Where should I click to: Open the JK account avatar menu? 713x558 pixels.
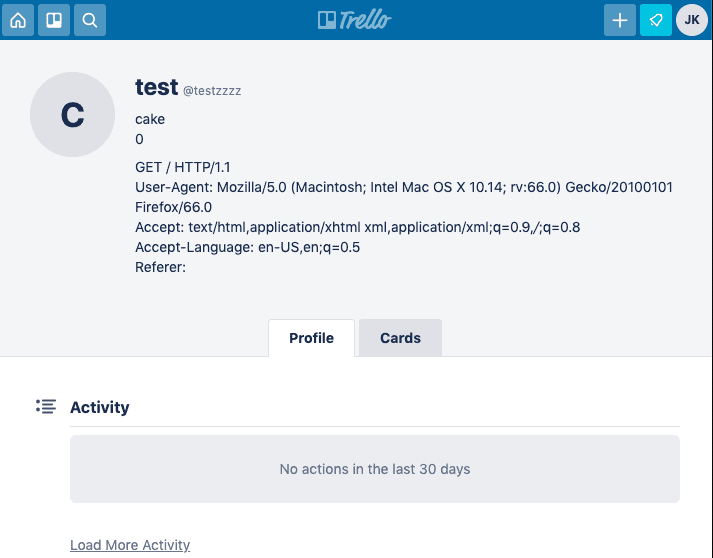click(x=692, y=20)
